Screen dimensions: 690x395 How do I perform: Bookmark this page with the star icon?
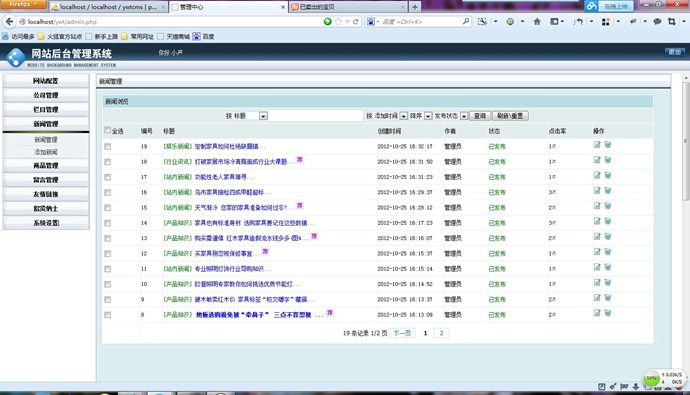[338, 22]
